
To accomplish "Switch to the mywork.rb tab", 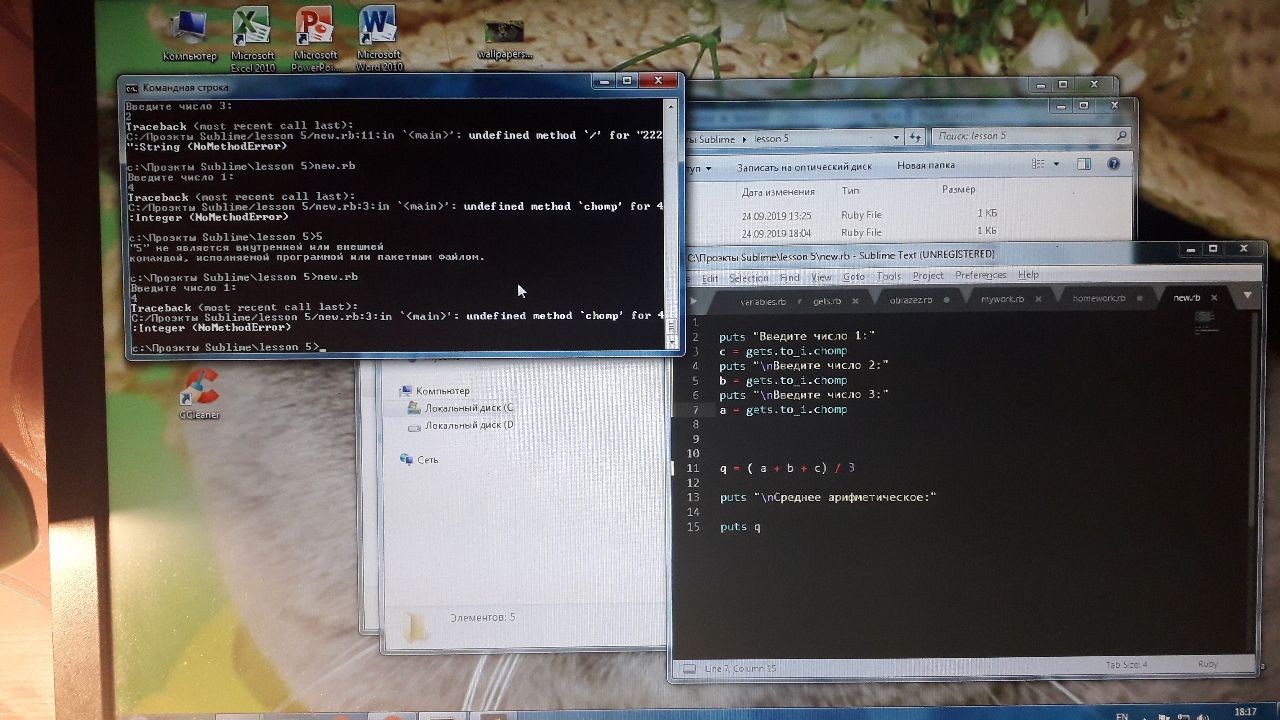I will coord(1002,299).
